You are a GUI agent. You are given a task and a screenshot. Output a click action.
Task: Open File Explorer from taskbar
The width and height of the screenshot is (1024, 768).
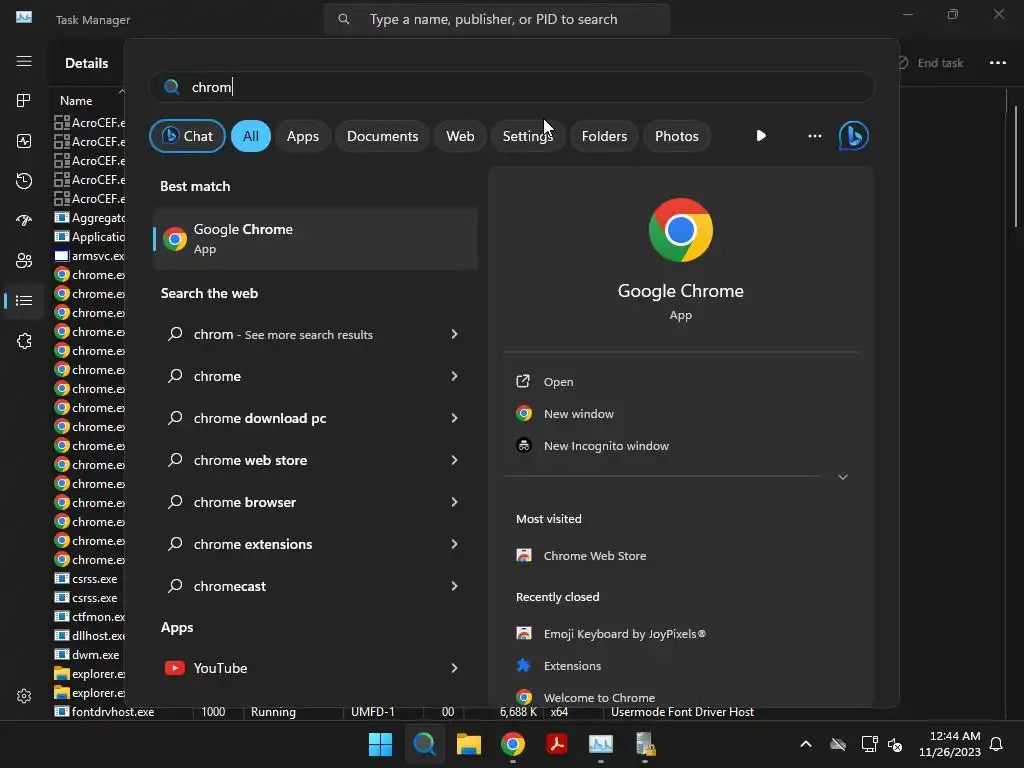469,744
